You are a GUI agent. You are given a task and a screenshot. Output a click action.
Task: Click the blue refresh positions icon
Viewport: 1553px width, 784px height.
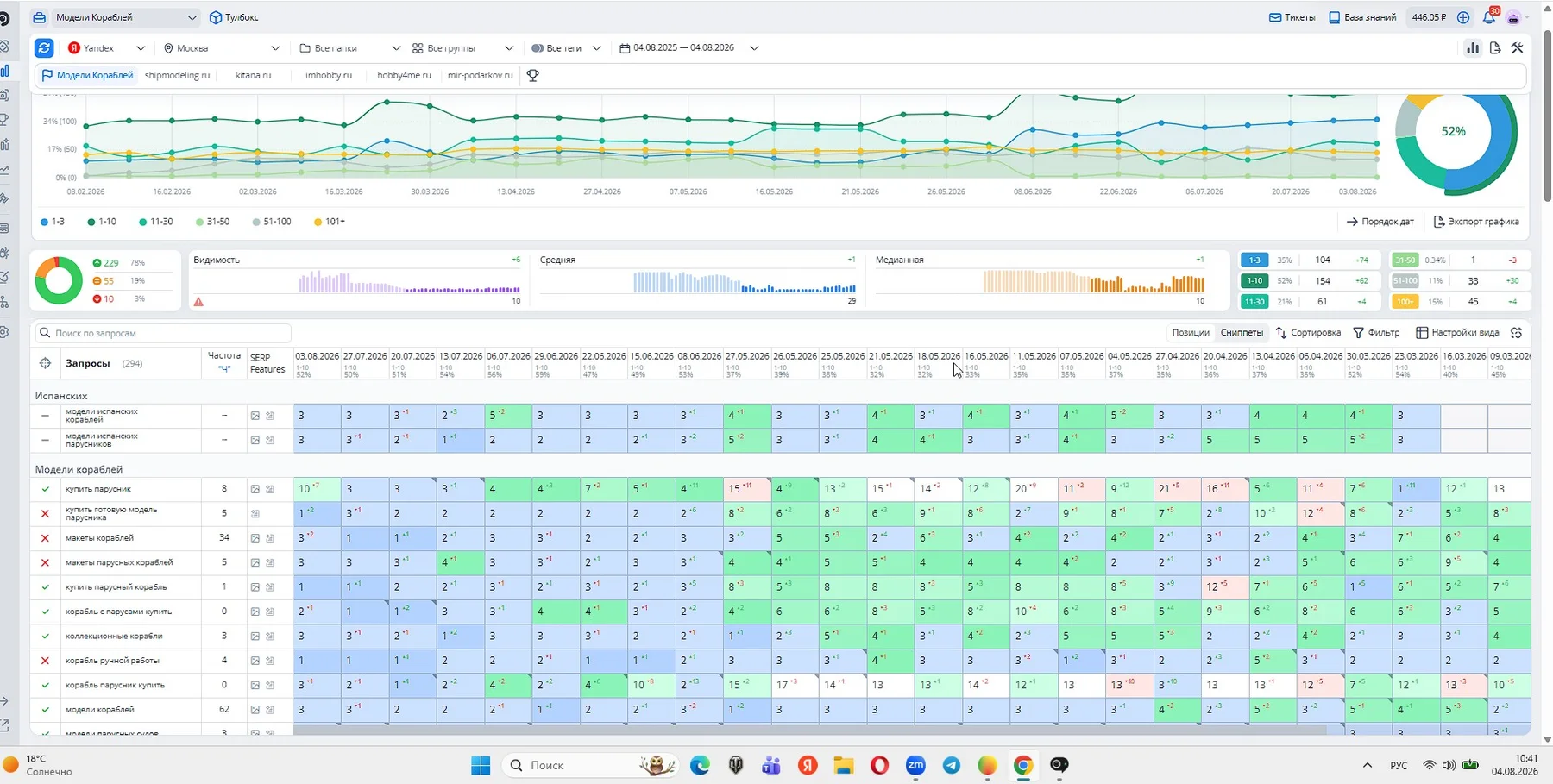(x=44, y=48)
